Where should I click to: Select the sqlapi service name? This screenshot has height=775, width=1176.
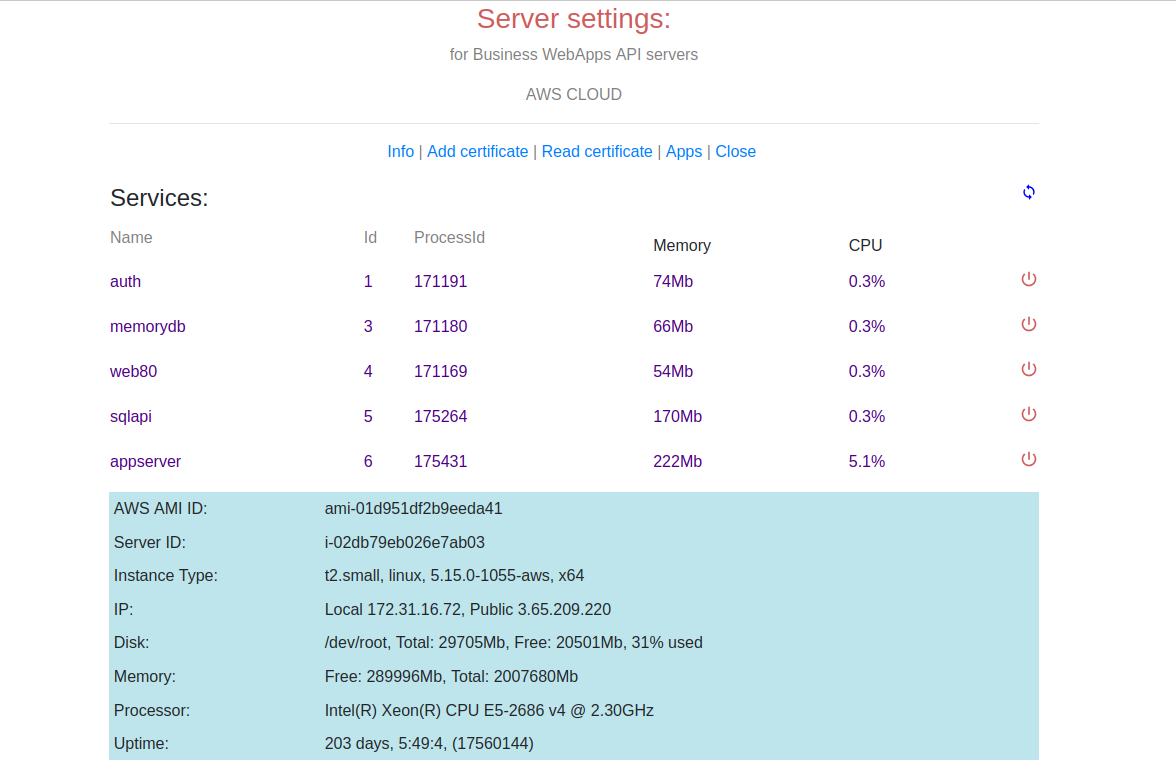click(x=130, y=416)
